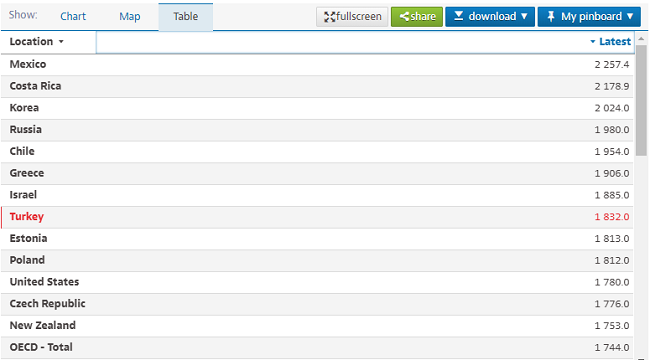Click the vertical scrollbar thumb

[641, 100]
